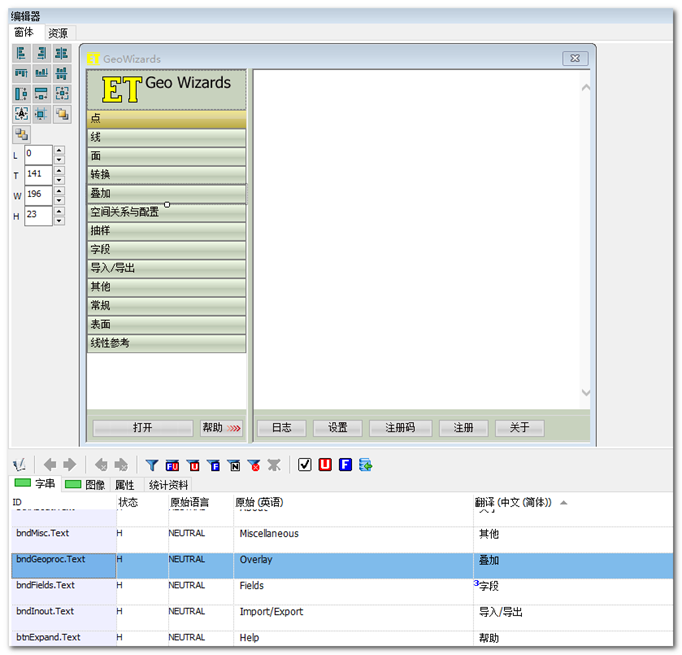Open the 字串 tab
The width and height of the screenshot is (682, 655).
pyautogui.click(x=35, y=484)
